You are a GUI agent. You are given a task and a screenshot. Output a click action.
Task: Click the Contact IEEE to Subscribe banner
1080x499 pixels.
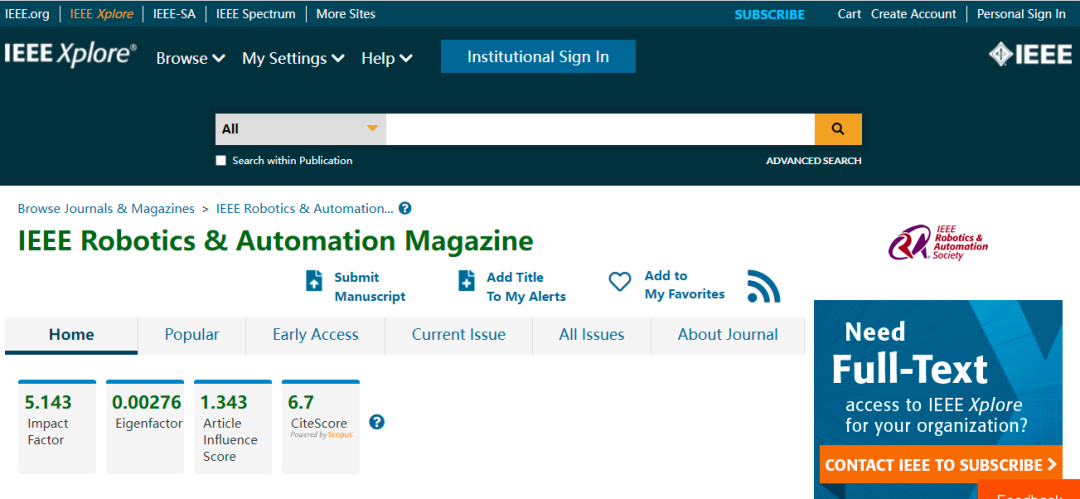tap(940, 465)
